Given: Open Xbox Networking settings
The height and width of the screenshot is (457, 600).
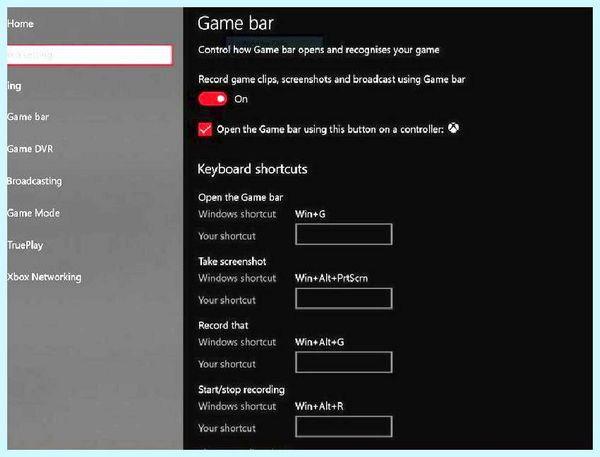Looking at the screenshot, I should (44, 277).
